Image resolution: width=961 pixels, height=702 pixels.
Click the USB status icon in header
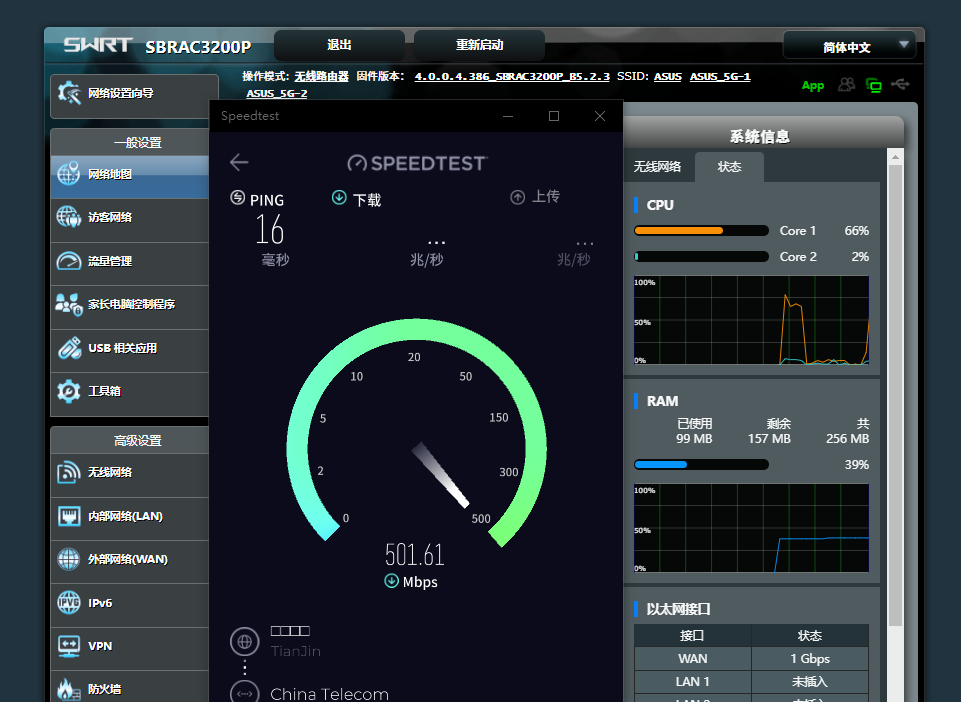click(x=900, y=85)
